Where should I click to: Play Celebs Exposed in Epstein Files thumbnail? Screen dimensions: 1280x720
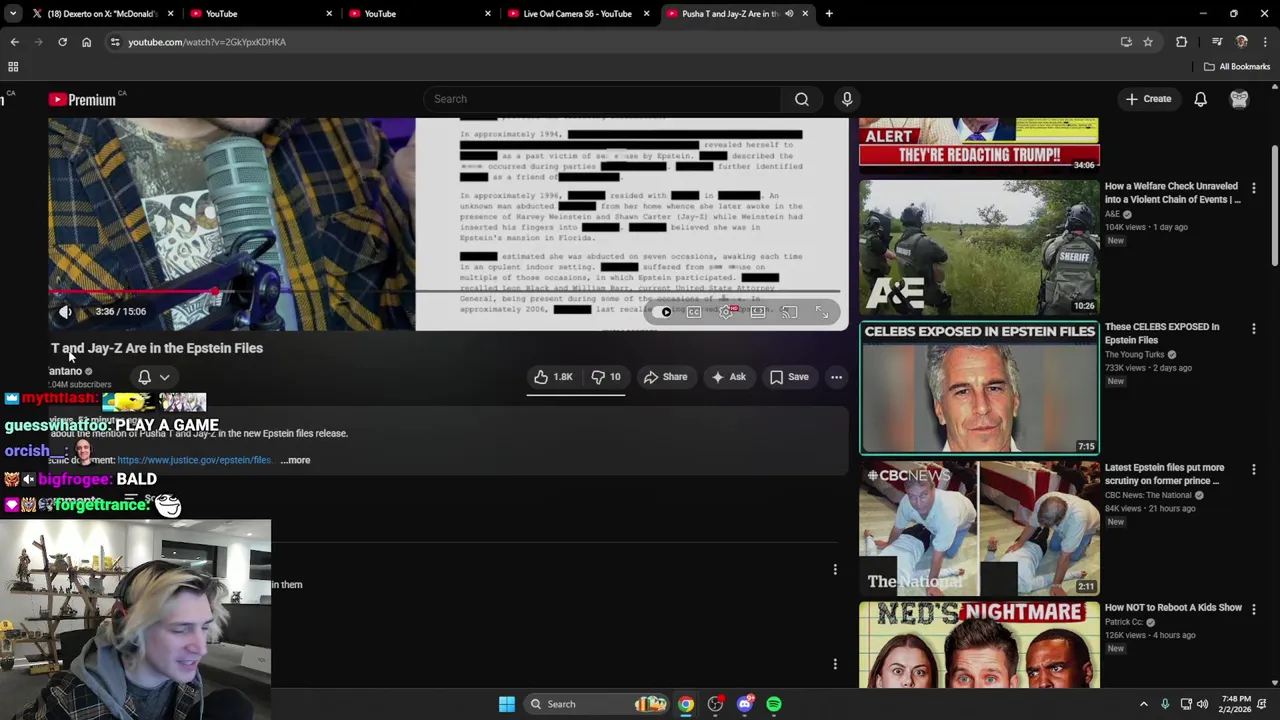[x=979, y=388]
